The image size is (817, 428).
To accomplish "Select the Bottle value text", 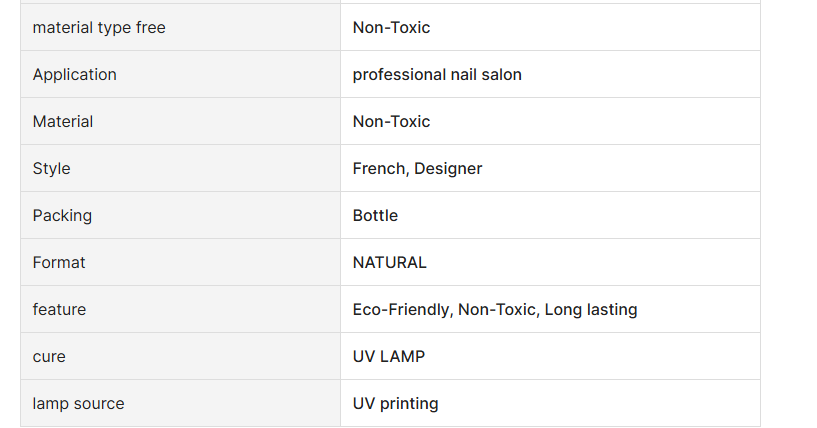I will pos(375,215).
